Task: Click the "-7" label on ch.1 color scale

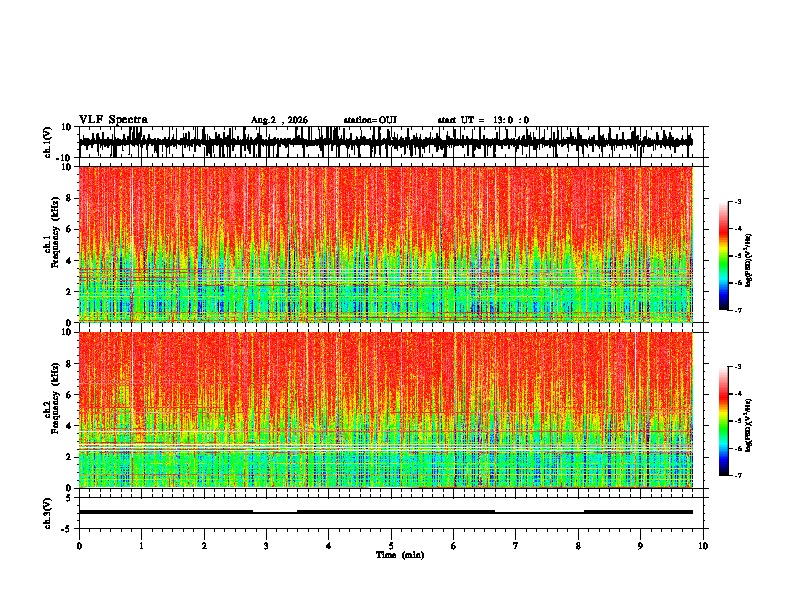Action: tap(737, 310)
